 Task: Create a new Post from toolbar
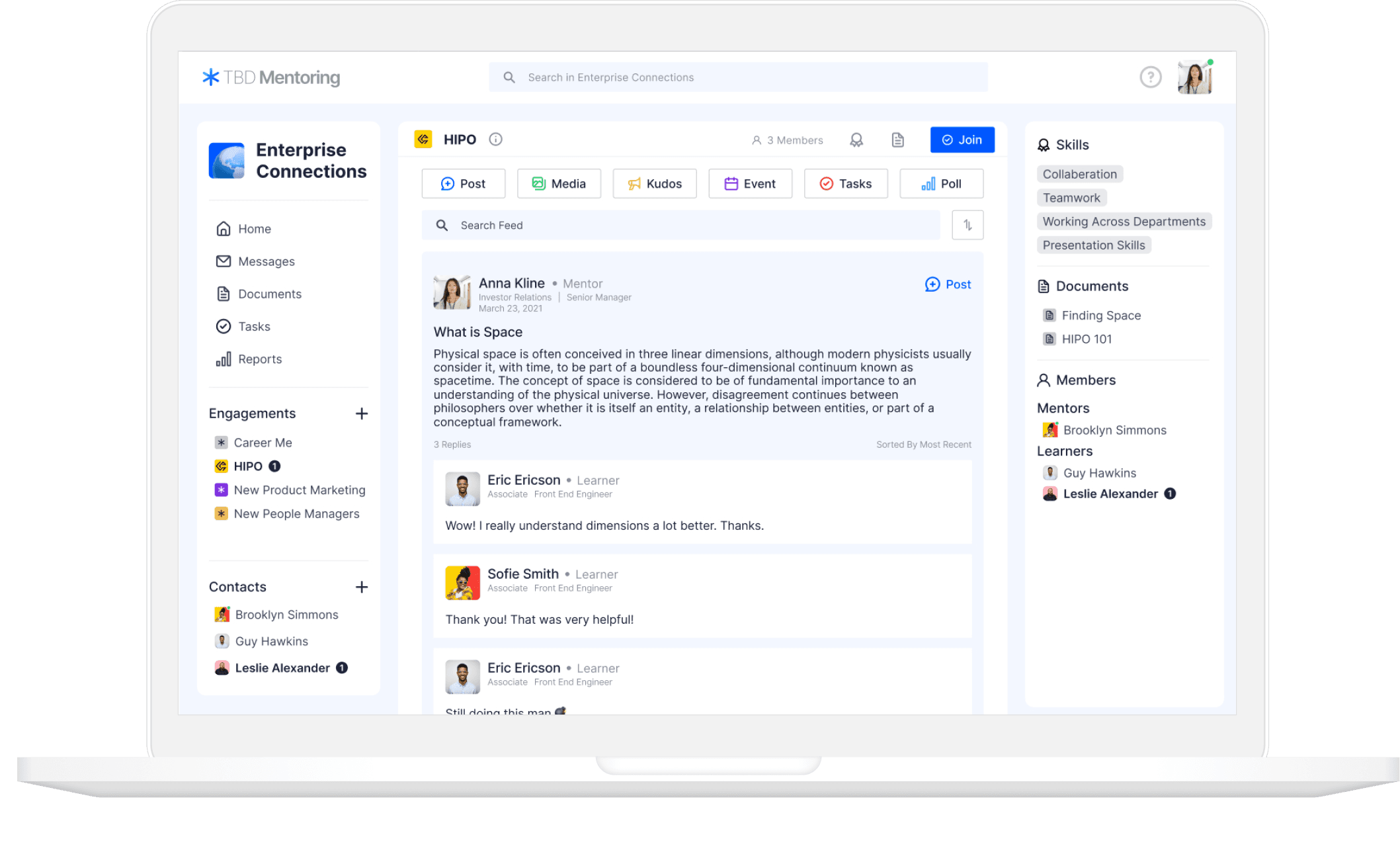click(463, 183)
